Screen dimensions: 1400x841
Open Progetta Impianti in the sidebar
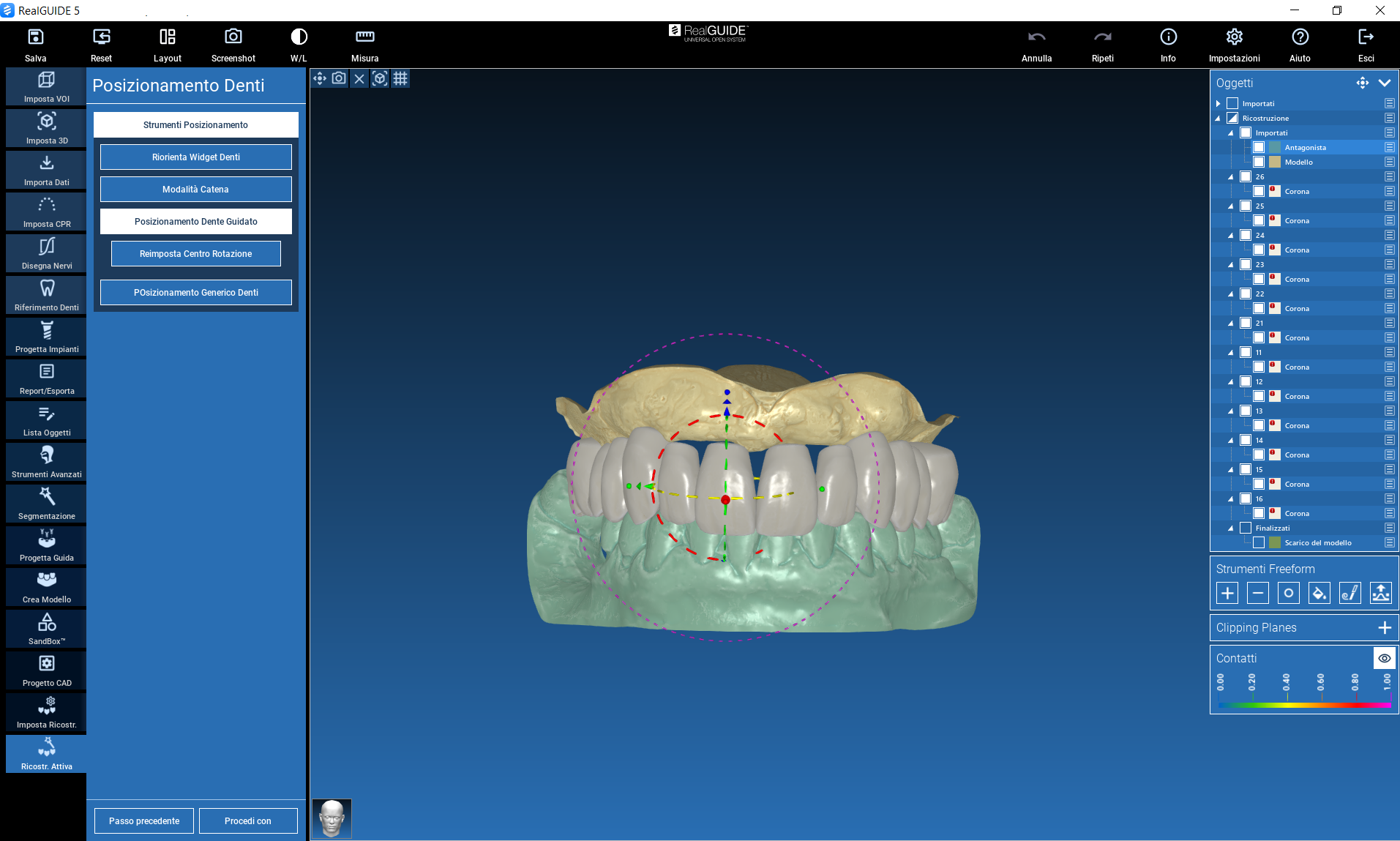tap(47, 337)
